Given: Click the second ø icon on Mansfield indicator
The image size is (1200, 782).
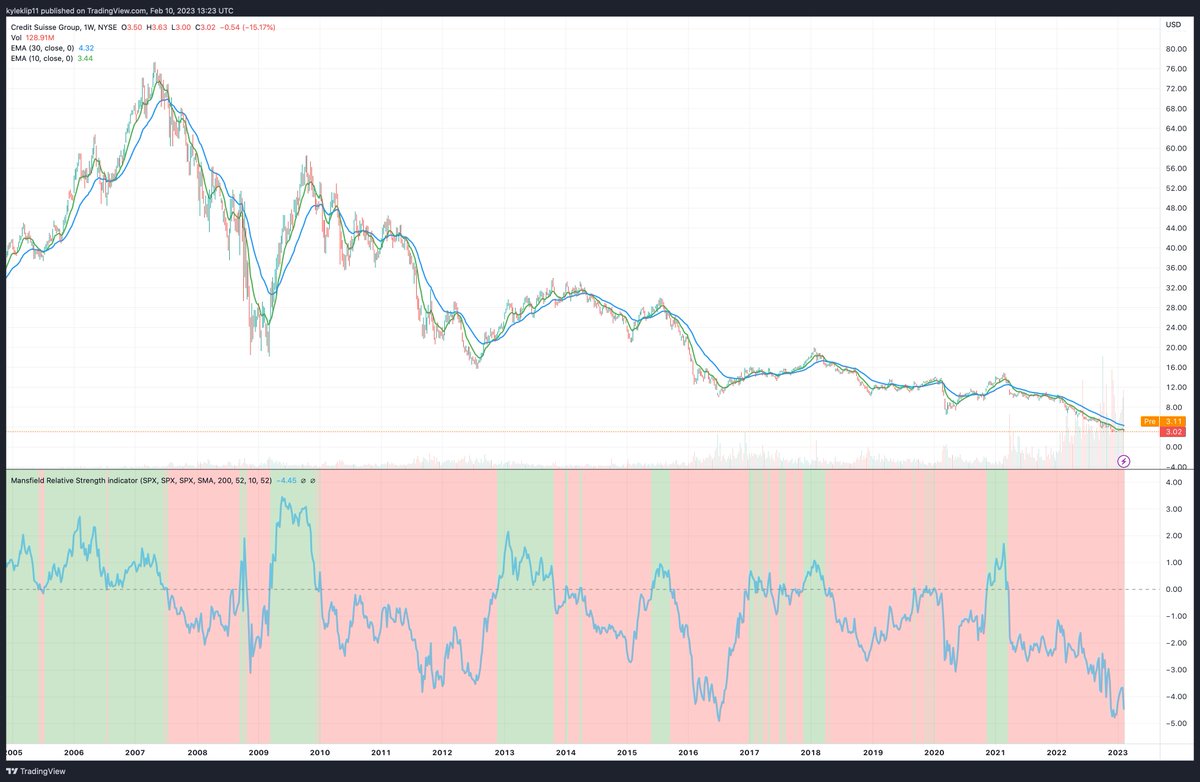Looking at the screenshot, I should (x=313, y=481).
